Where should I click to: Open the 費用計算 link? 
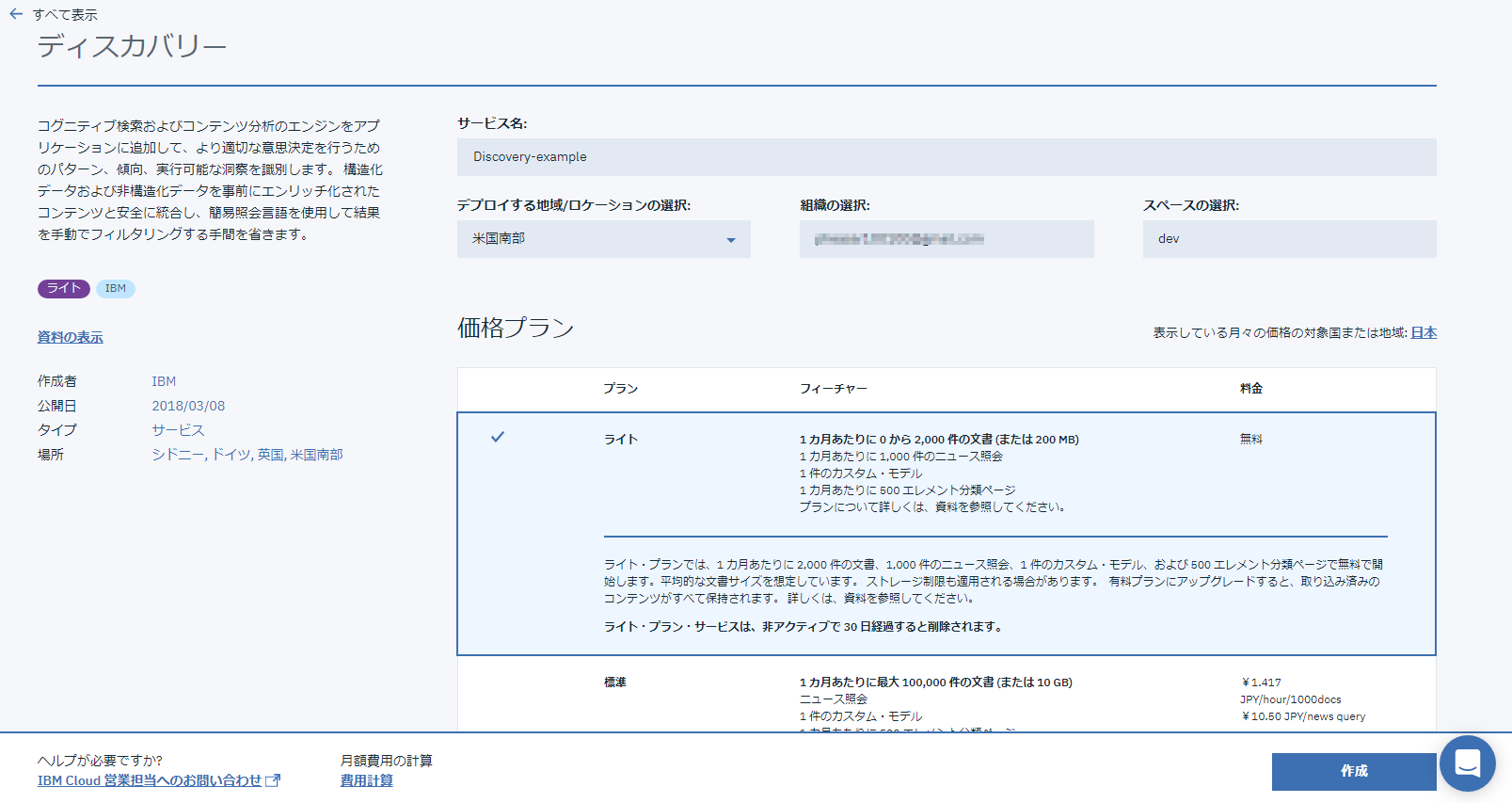(x=367, y=780)
